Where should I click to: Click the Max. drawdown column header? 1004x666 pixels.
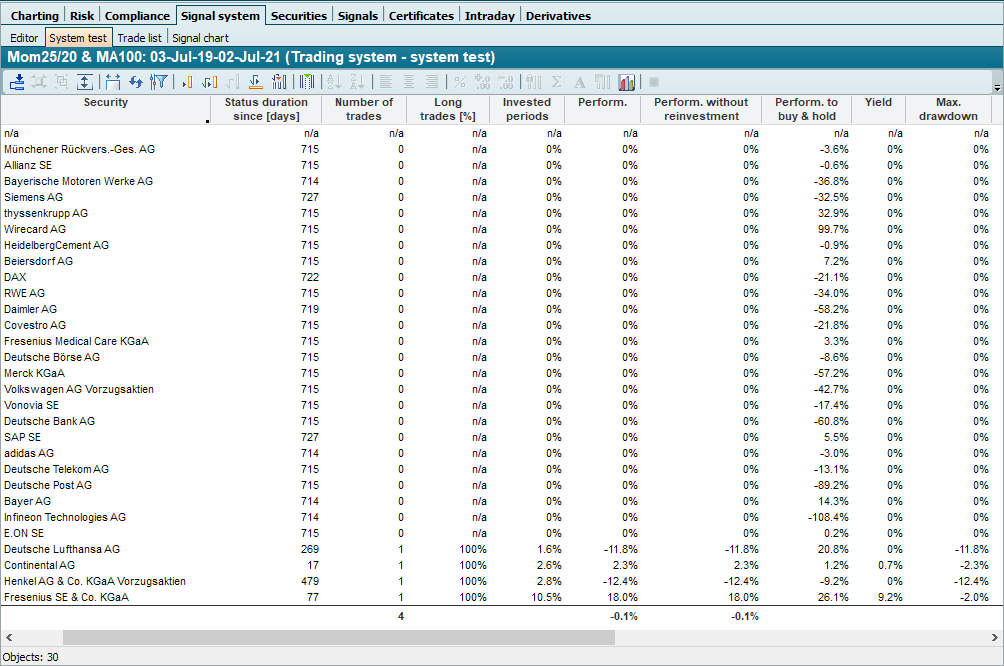948,109
